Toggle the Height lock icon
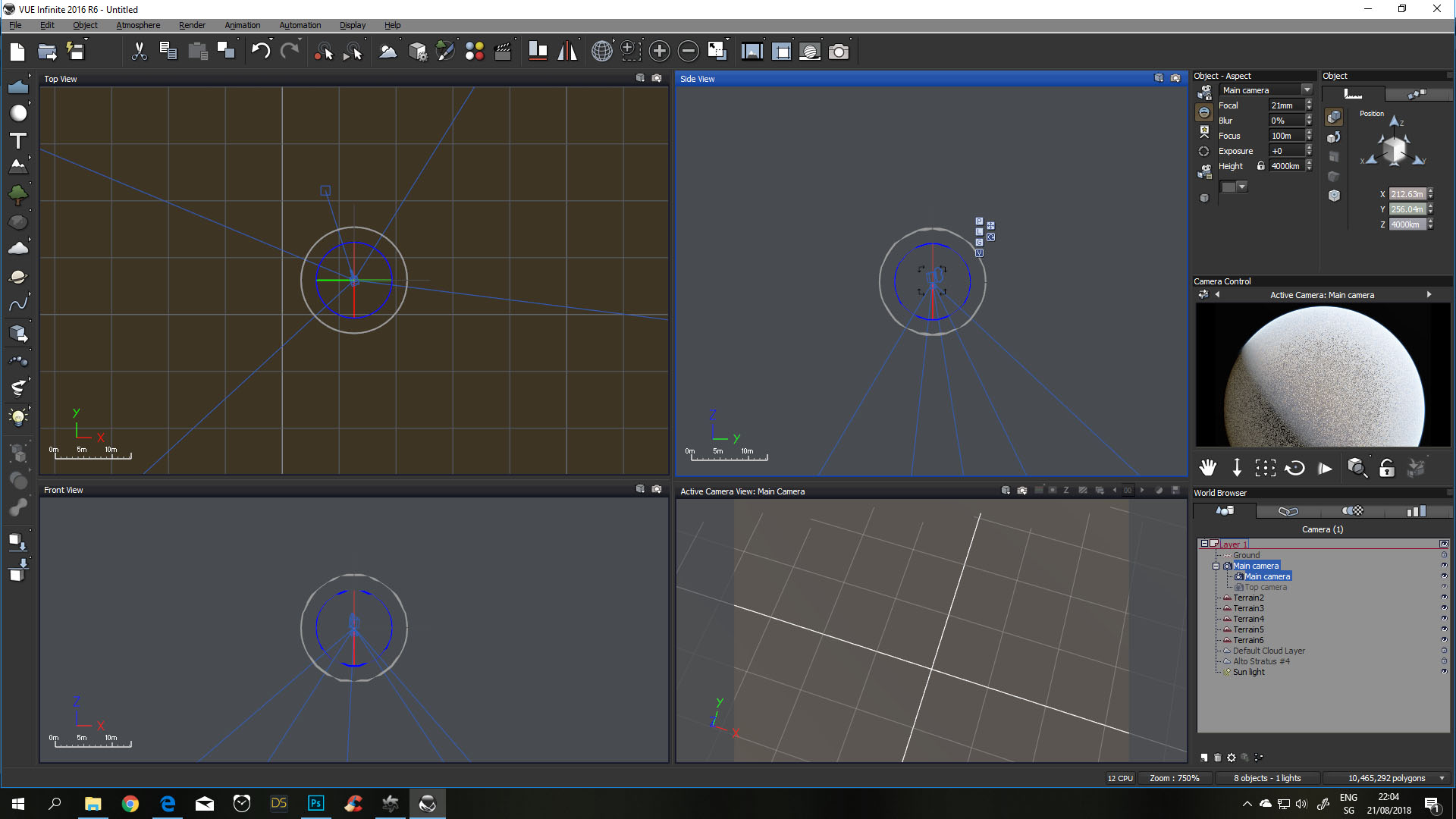Image resolution: width=1456 pixels, height=819 pixels. tap(1261, 166)
